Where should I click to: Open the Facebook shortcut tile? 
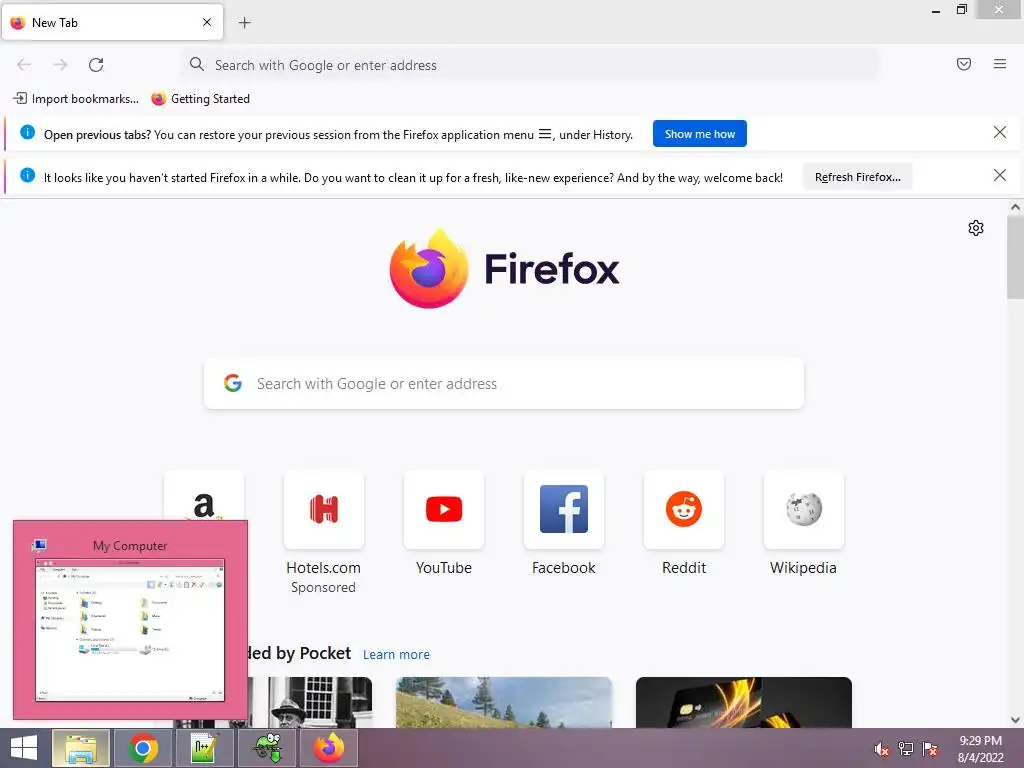coord(564,509)
